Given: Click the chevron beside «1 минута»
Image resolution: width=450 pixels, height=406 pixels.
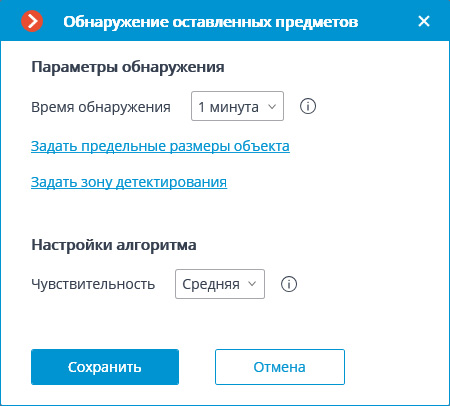Looking at the screenshot, I should click(x=272, y=107).
